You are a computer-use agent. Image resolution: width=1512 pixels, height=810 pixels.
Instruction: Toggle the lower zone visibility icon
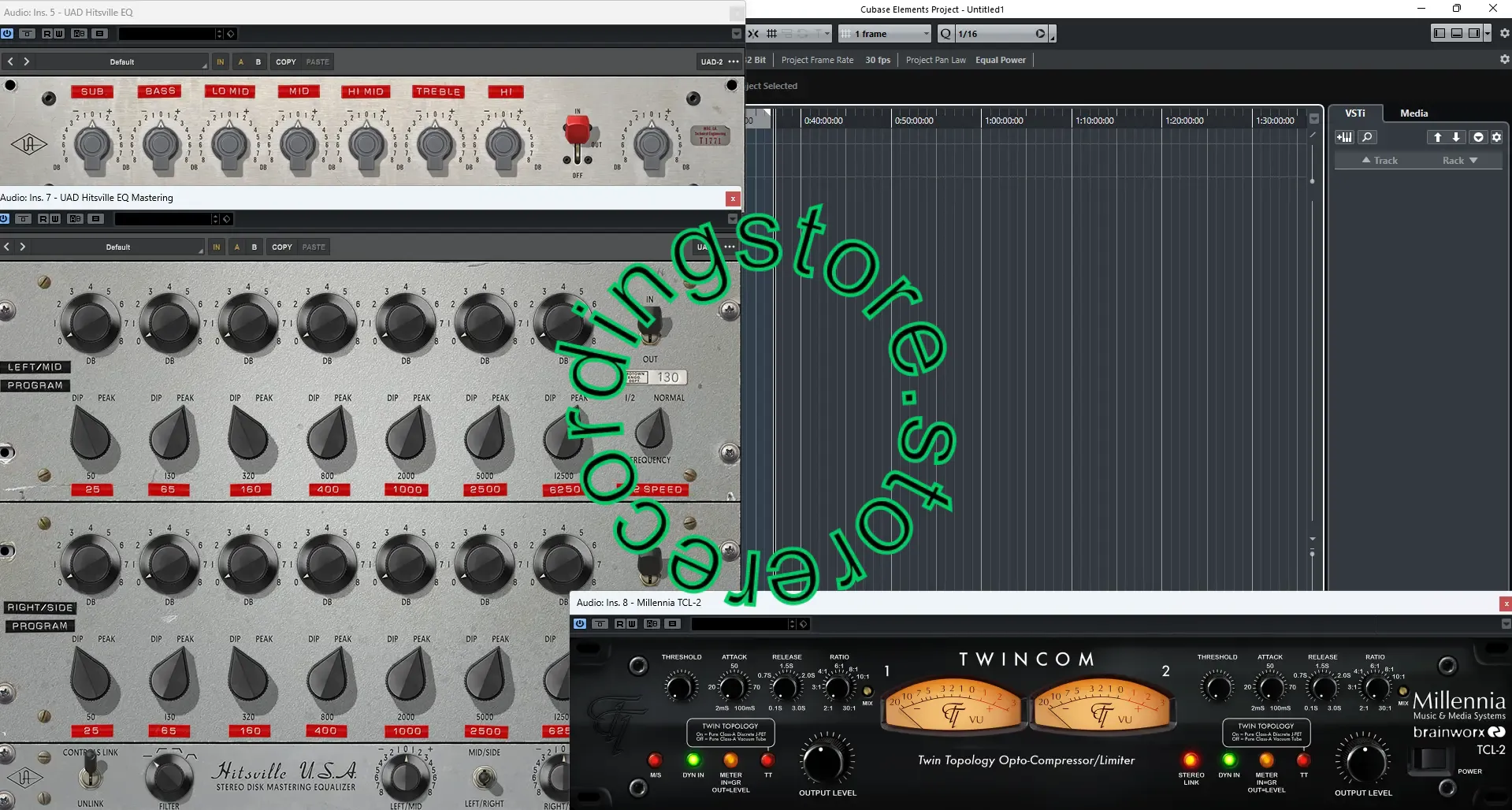[x=1457, y=33]
